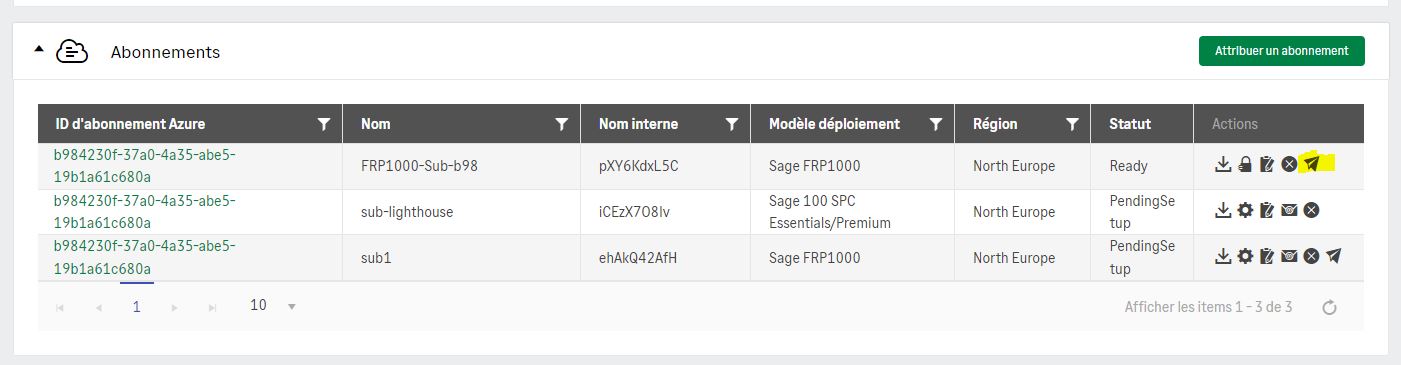Click the envelope icon for sub-lighthouse
The width and height of the screenshot is (1401, 365).
coord(1289,210)
